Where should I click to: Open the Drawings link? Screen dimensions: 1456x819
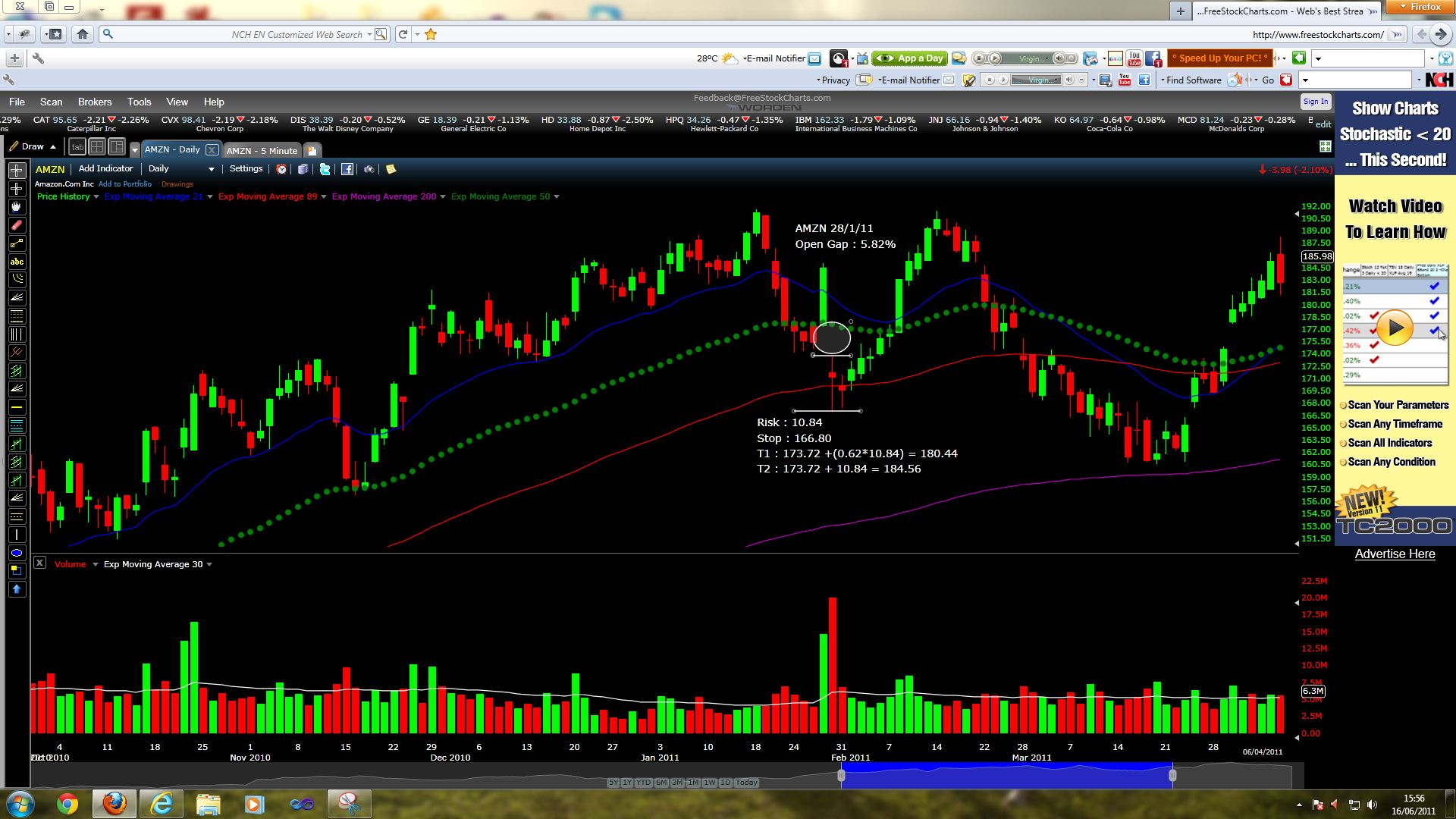(x=177, y=184)
